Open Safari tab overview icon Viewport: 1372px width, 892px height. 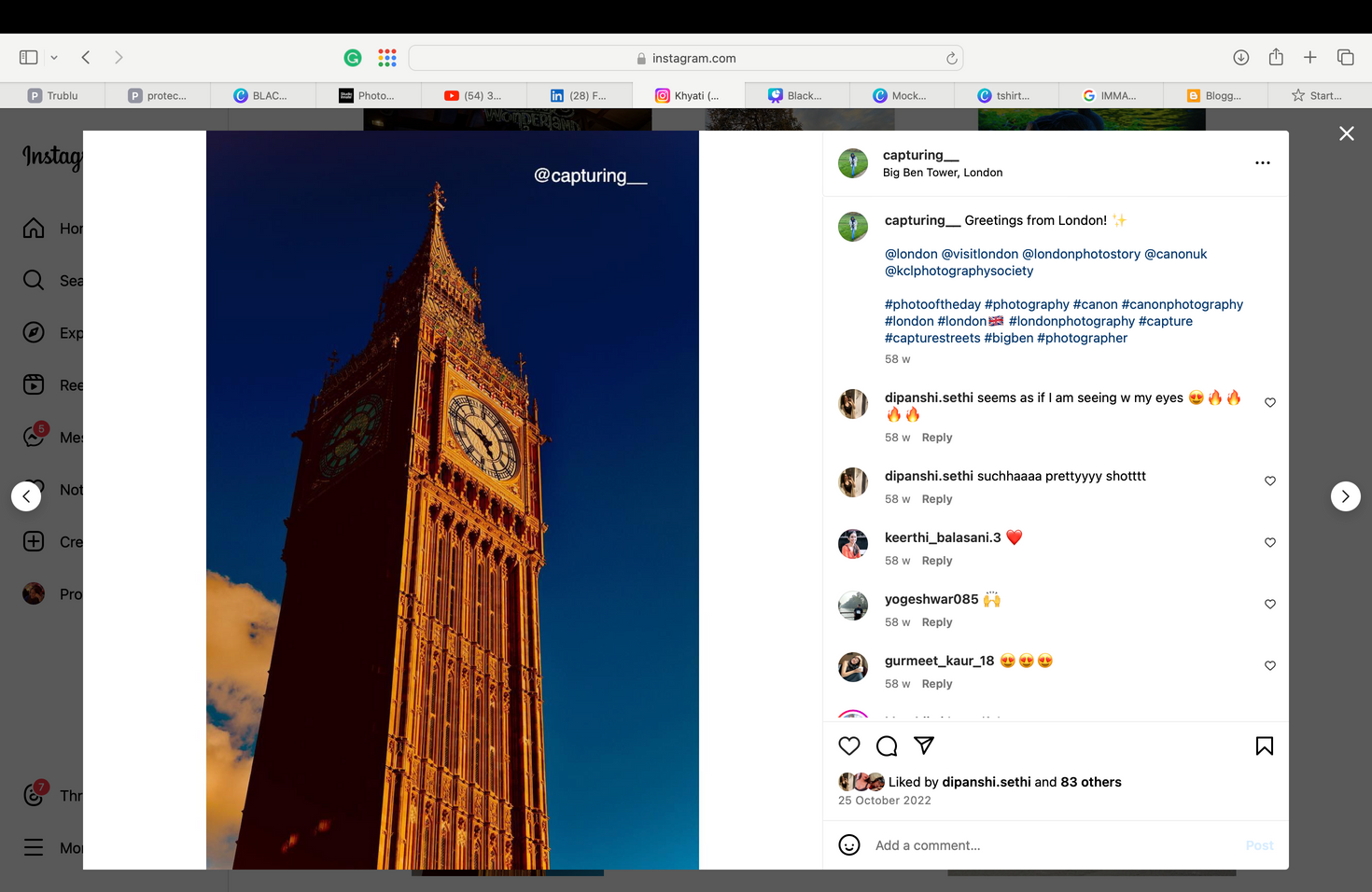pyautogui.click(x=1345, y=58)
